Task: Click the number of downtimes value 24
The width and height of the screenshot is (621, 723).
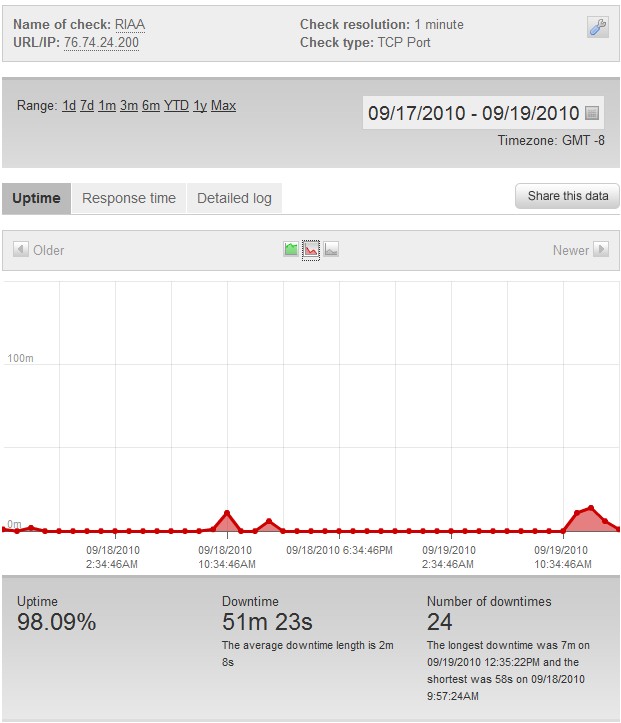Action: coord(439,622)
